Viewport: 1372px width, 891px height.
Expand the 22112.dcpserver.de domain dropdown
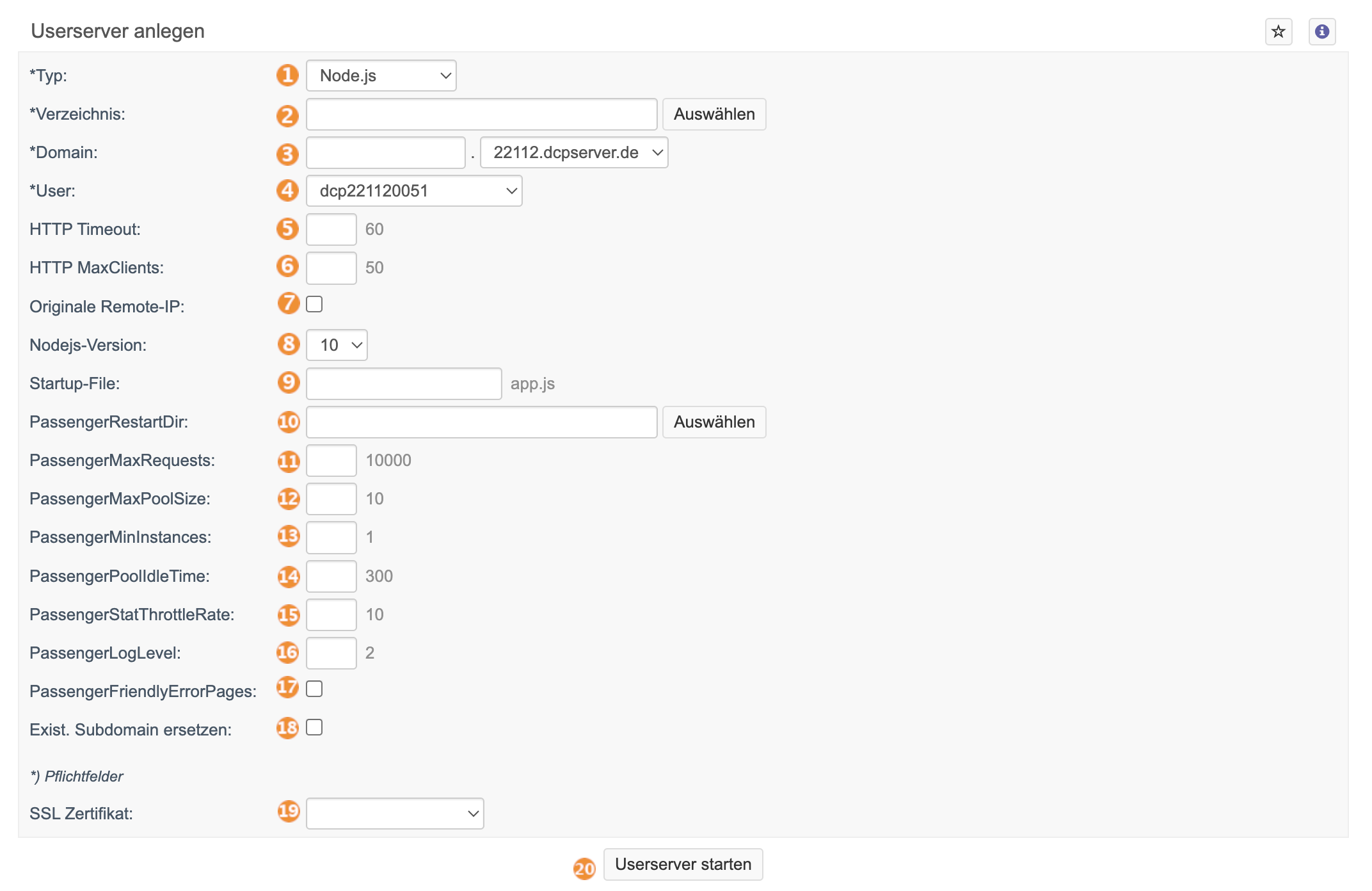[x=574, y=152]
